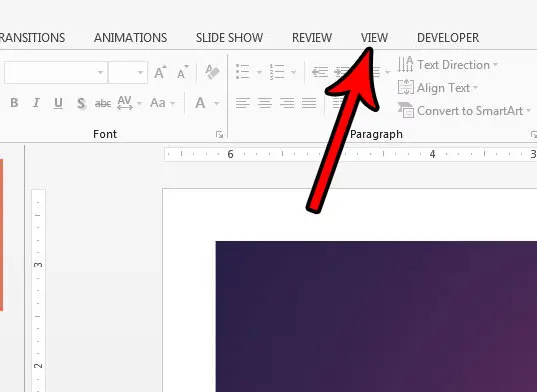Toggle italic formatting

pyautogui.click(x=36, y=103)
